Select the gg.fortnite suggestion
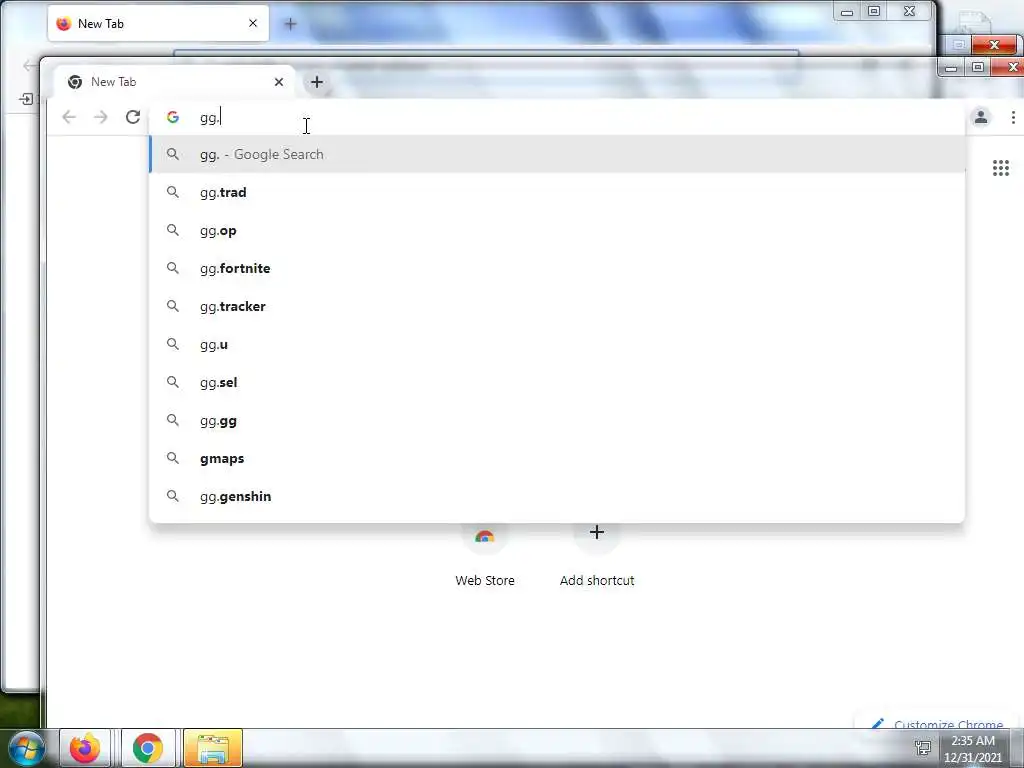Image resolution: width=1024 pixels, height=768 pixels. pos(557,268)
